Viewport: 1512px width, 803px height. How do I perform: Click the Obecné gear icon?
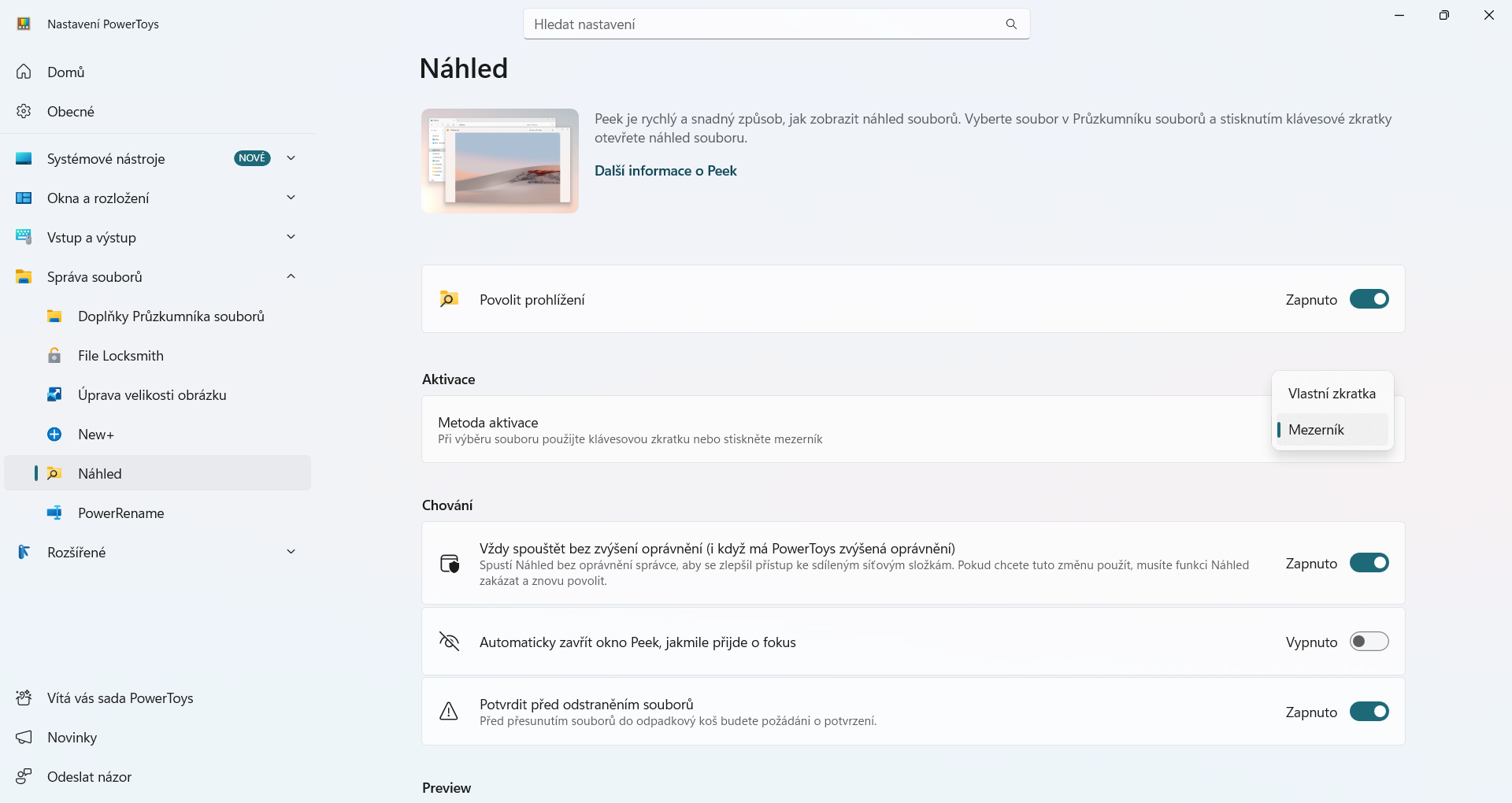(x=24, y=112)
